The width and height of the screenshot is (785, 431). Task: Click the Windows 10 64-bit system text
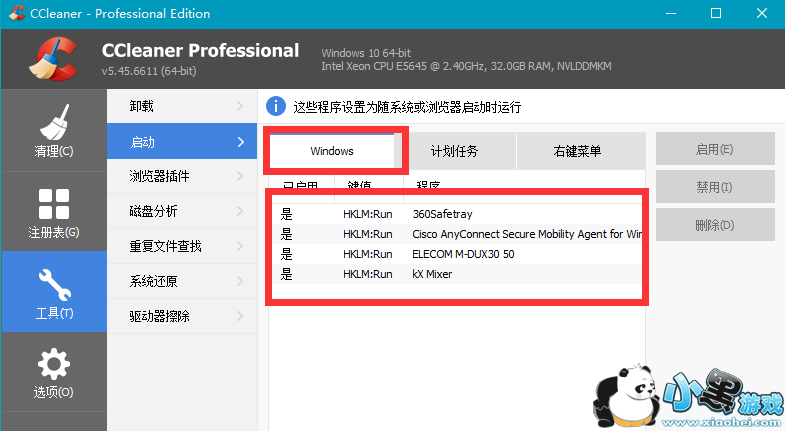366,53
